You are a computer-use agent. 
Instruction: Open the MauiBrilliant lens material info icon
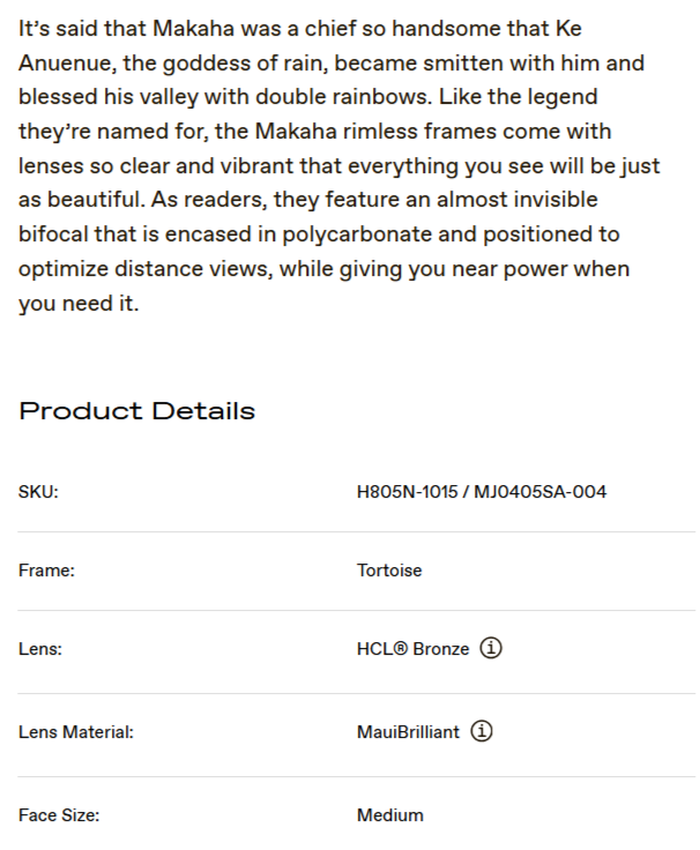(x=482, y=732)
